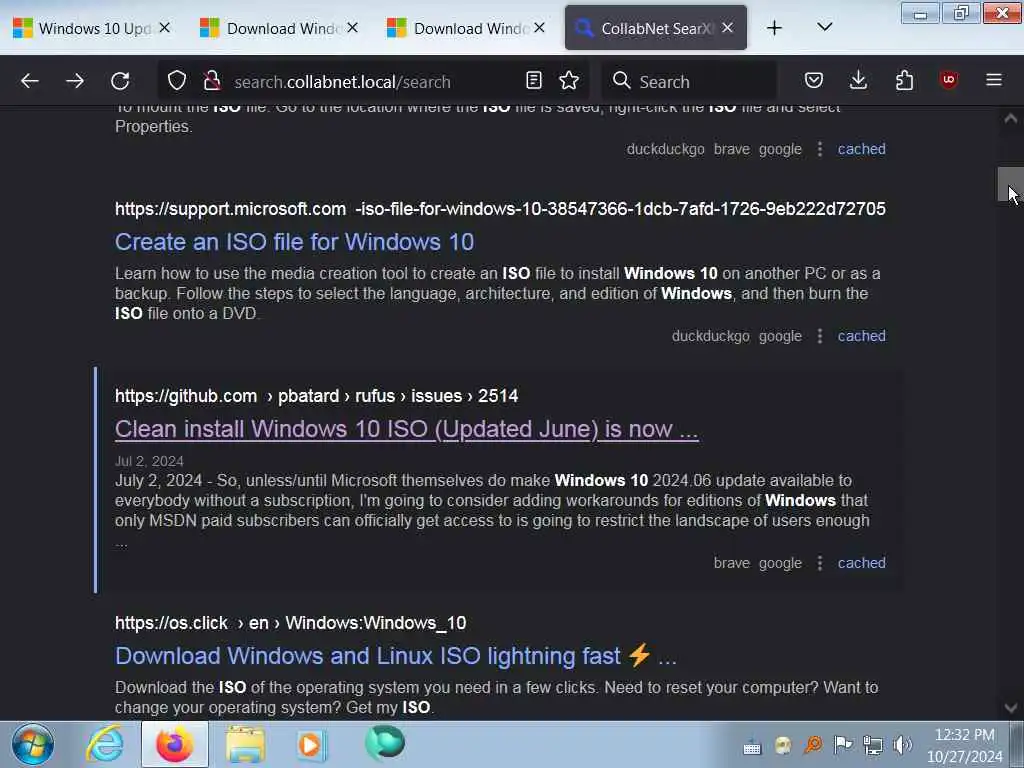The height and width of the screenshot is (768, 1024).
Task: Open the taskbar clock and date
Action: (965, 745)
